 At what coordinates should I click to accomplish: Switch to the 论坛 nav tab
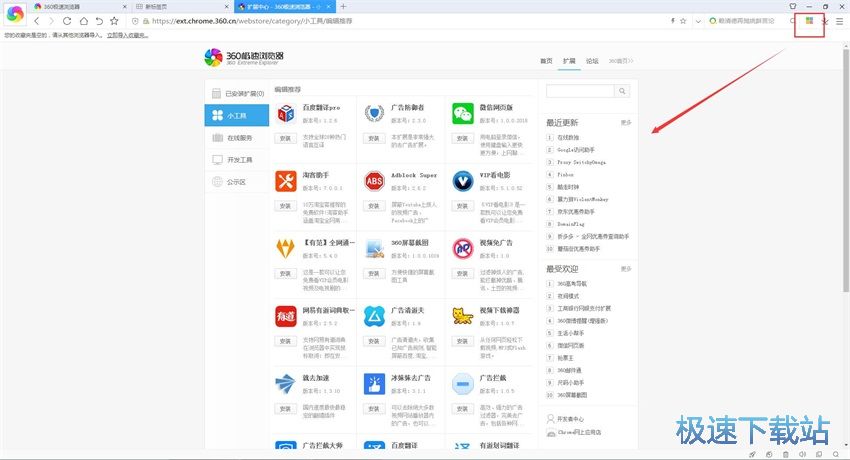[x=592, y=61]
